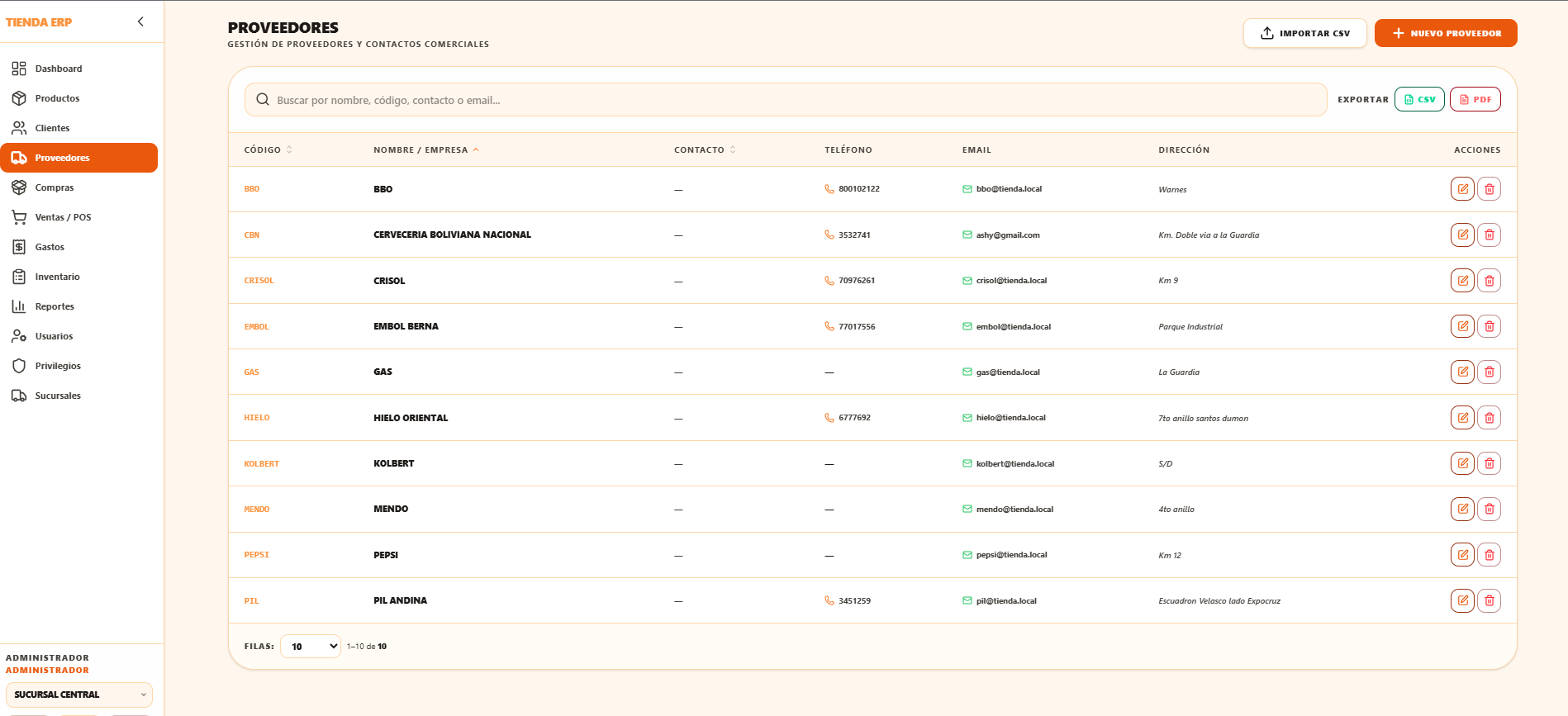Open the Privilegios page
Screen dimensions: 1568x716
tap(79, 366)
